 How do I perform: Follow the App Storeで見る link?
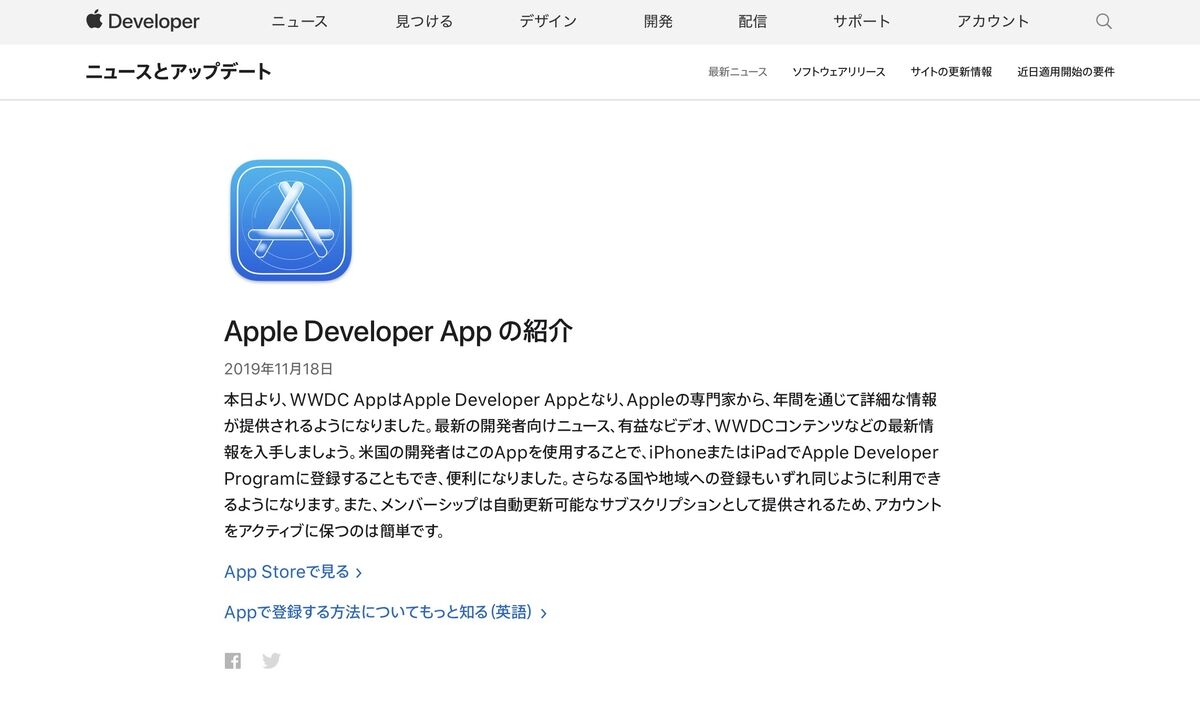click(x=292, y=572)
